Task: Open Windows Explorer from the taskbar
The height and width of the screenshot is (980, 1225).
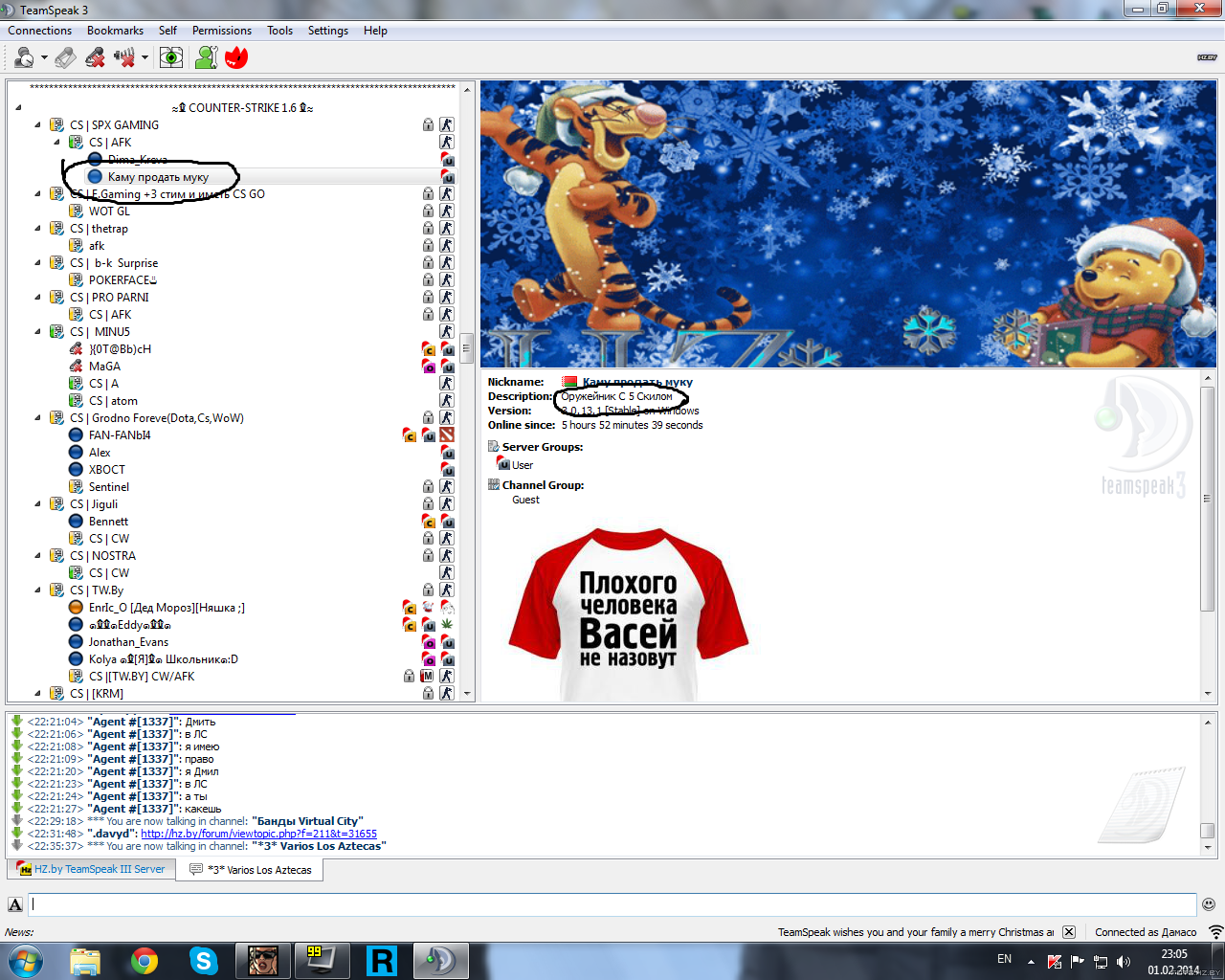Action: pos(85,960)
